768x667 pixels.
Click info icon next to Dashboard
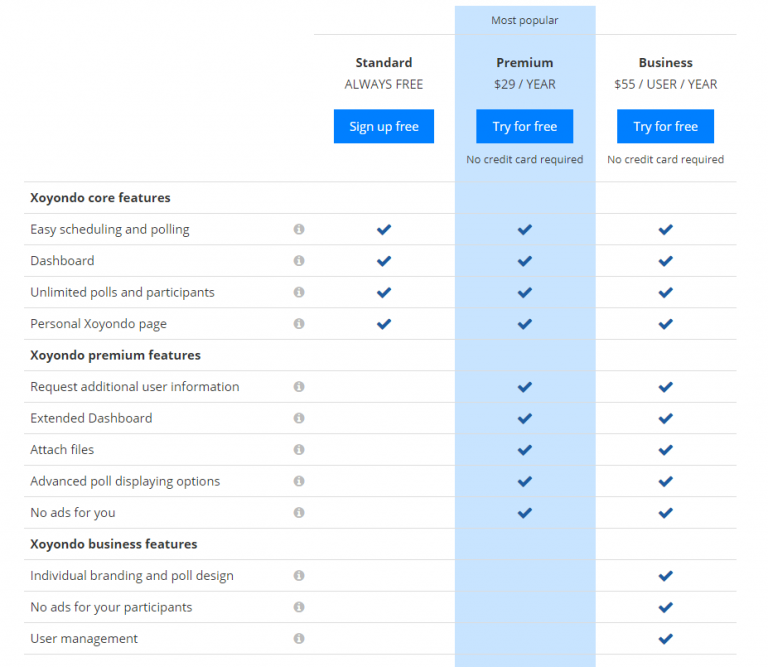coord(298,261)
